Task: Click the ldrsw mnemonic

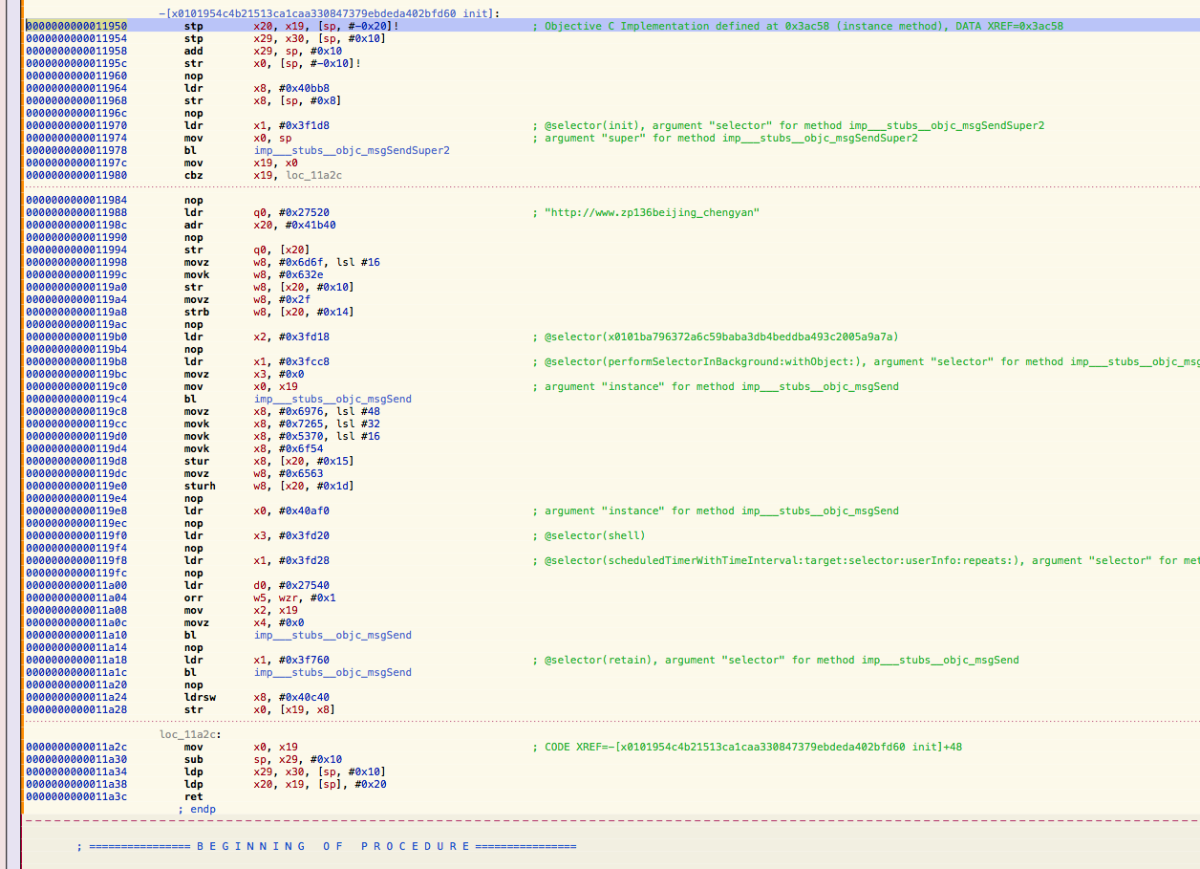Action: [200, 697]
